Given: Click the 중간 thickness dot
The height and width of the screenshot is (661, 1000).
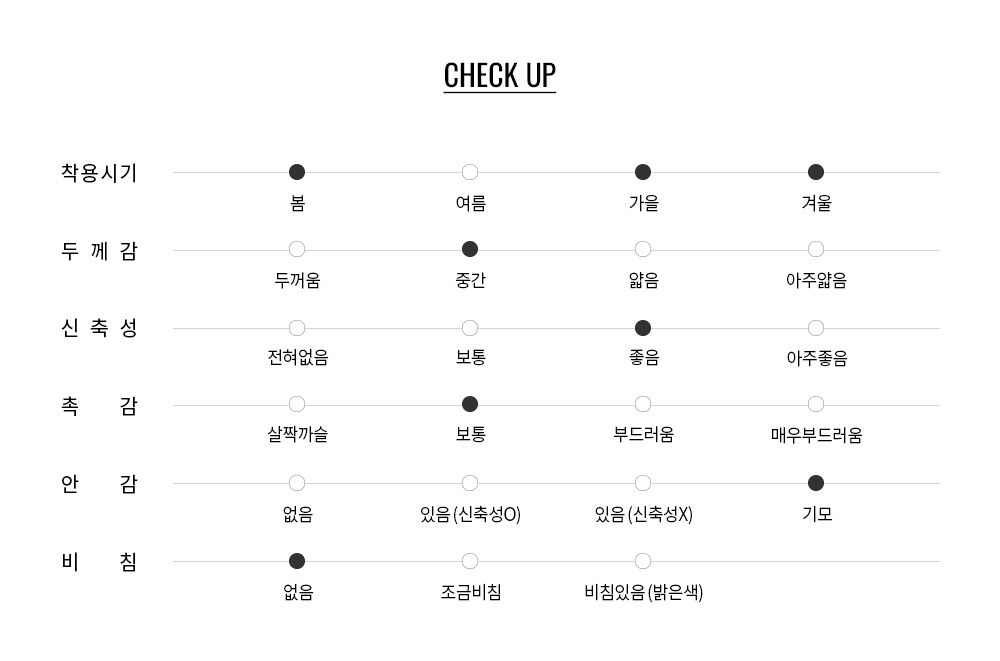Looking at the screenshot, I should 470,249.
